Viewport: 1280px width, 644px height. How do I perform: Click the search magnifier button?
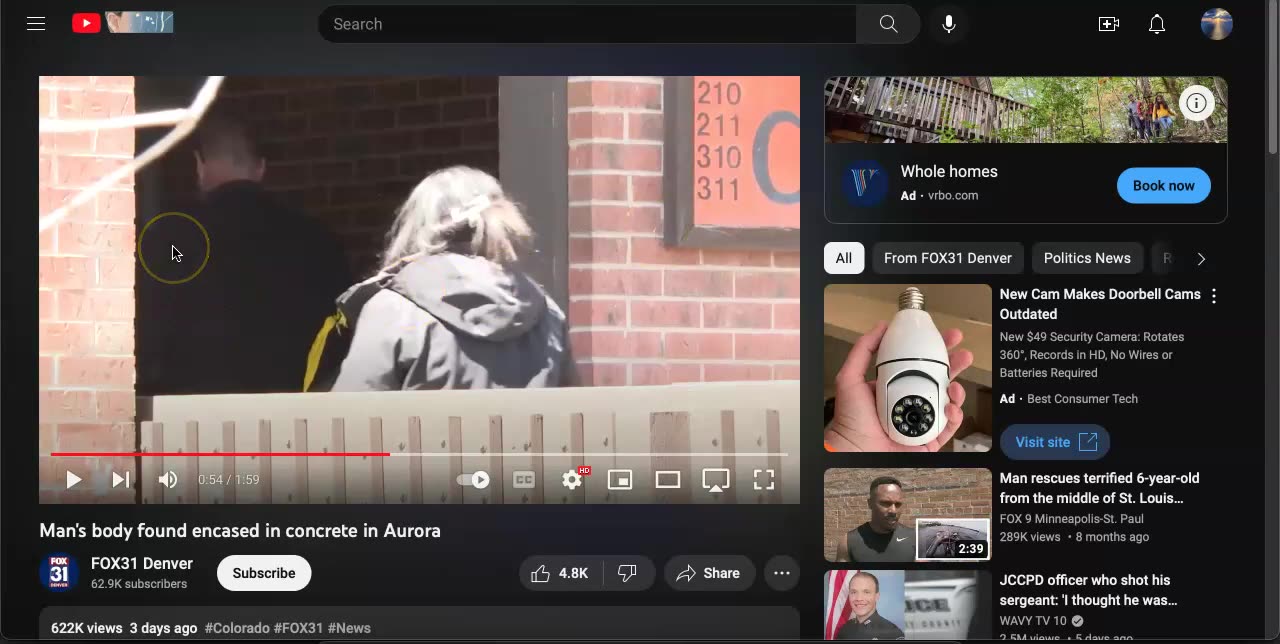[x=888, y=24]
